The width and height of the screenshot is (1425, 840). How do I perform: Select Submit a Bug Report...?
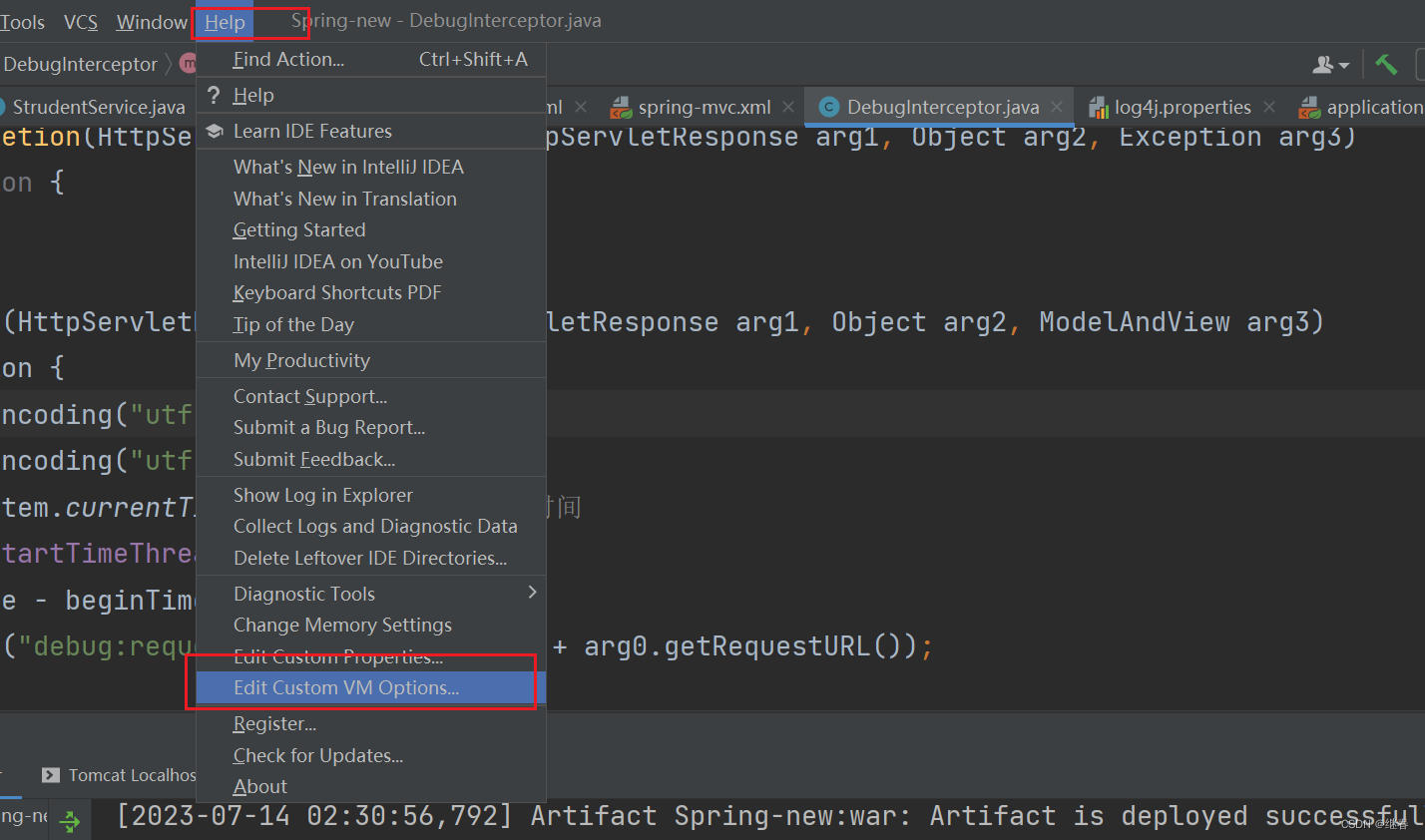point(371,428)
